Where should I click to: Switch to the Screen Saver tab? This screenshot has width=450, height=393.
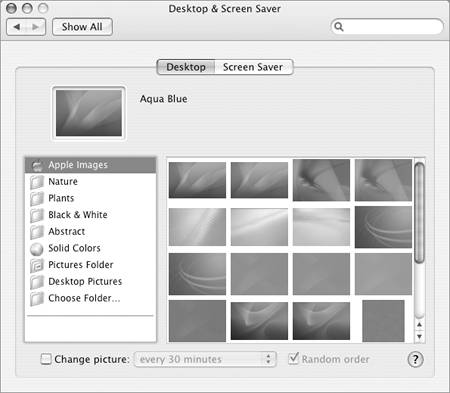253,67
